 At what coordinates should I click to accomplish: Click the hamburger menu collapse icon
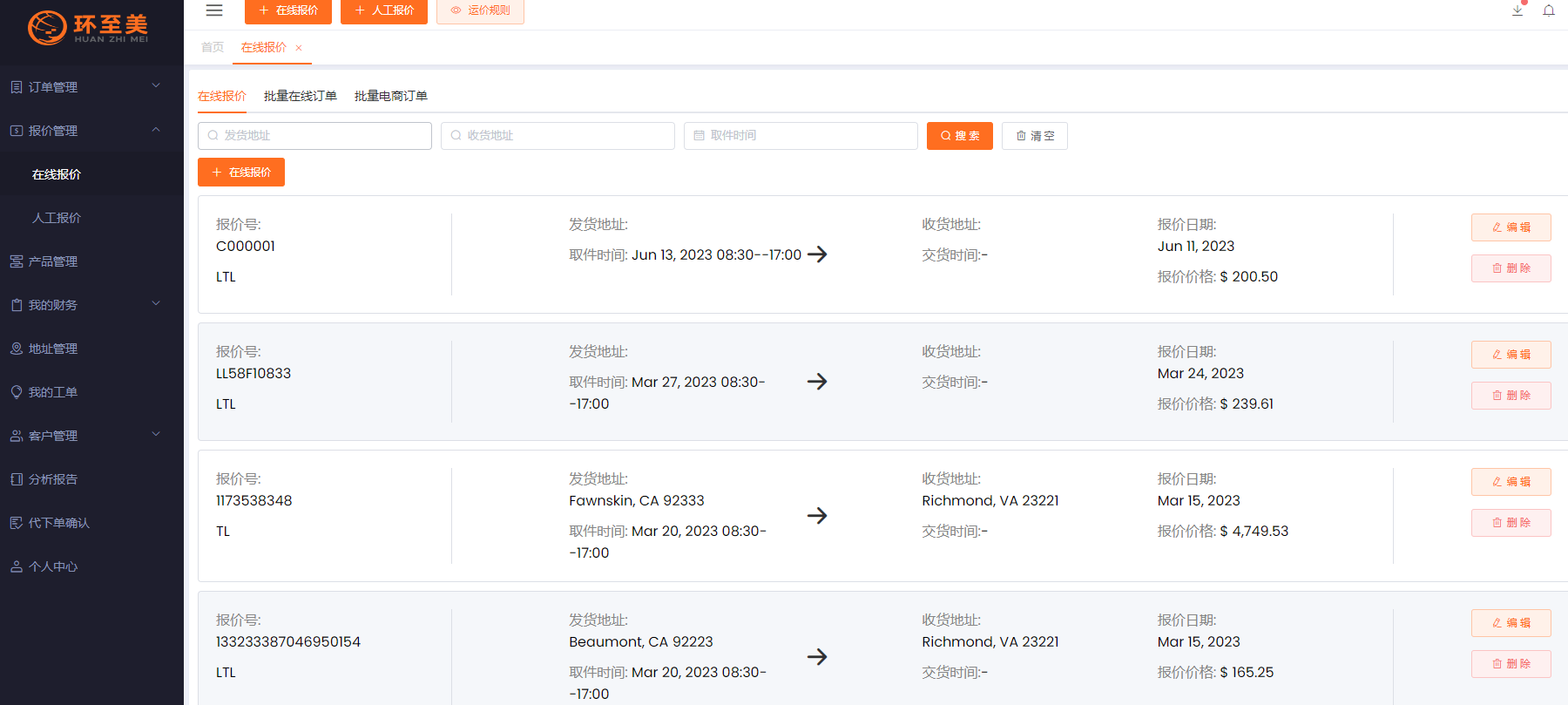pyautogui.click(x=214, y=10)
